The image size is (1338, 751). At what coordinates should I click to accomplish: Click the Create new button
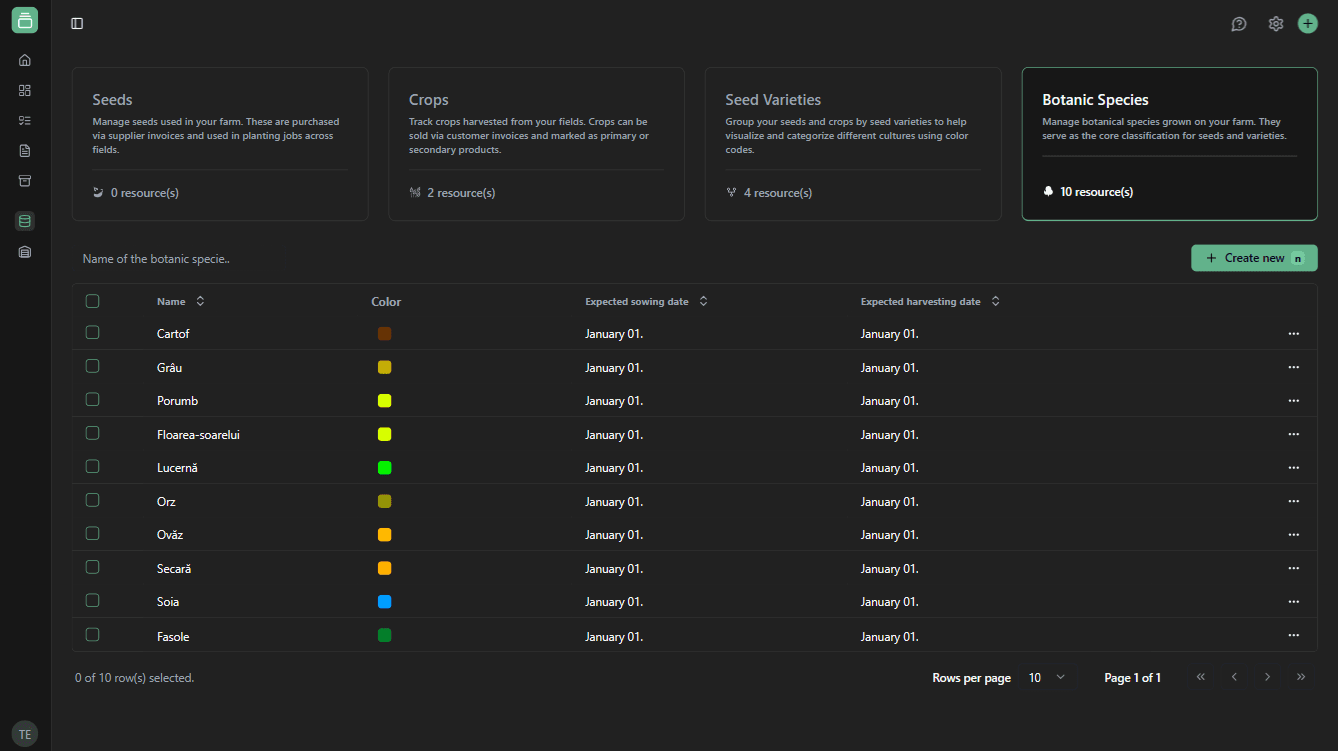[1253, 258]
